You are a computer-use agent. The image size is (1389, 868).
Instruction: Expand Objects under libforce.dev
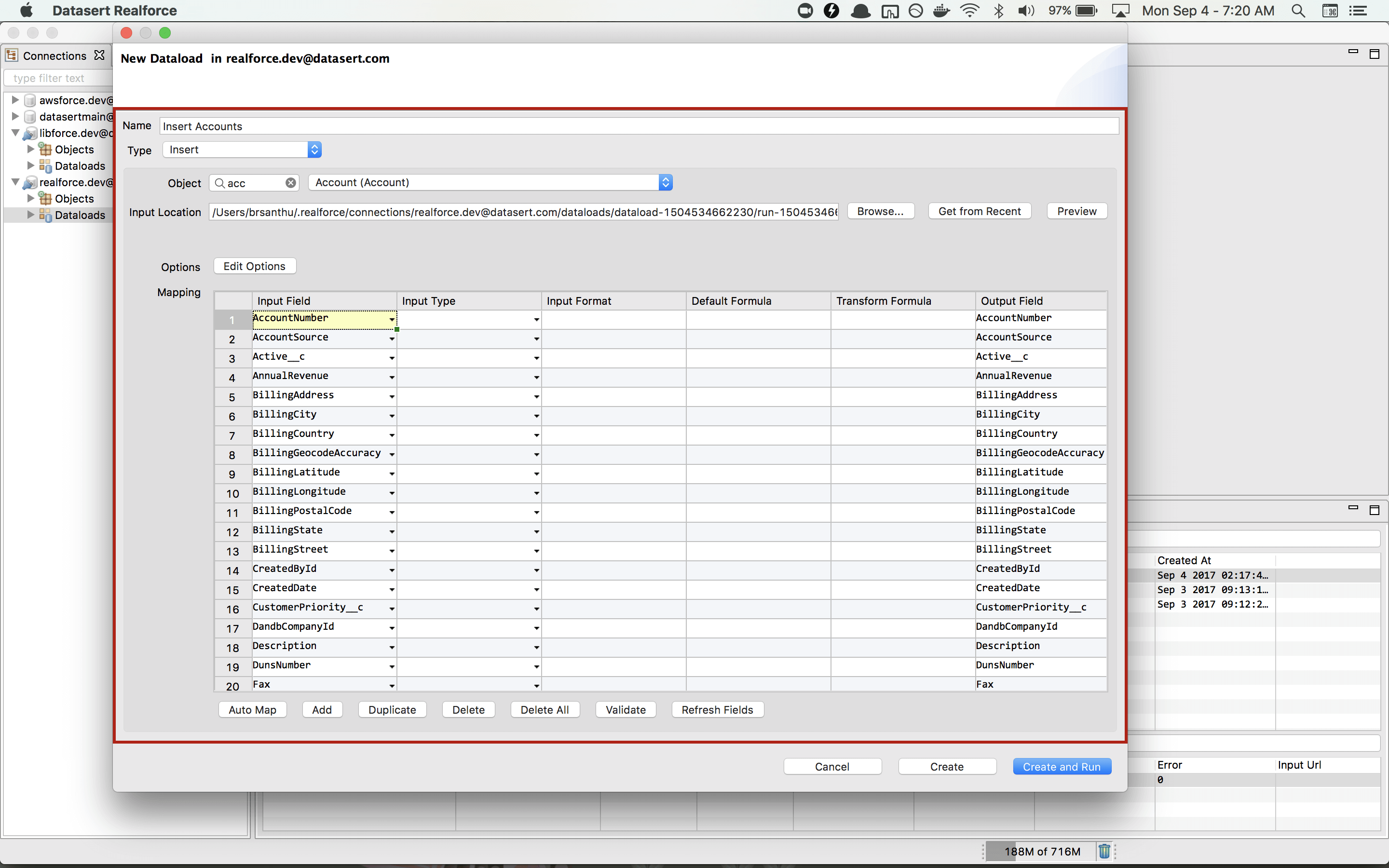(31, 149)
